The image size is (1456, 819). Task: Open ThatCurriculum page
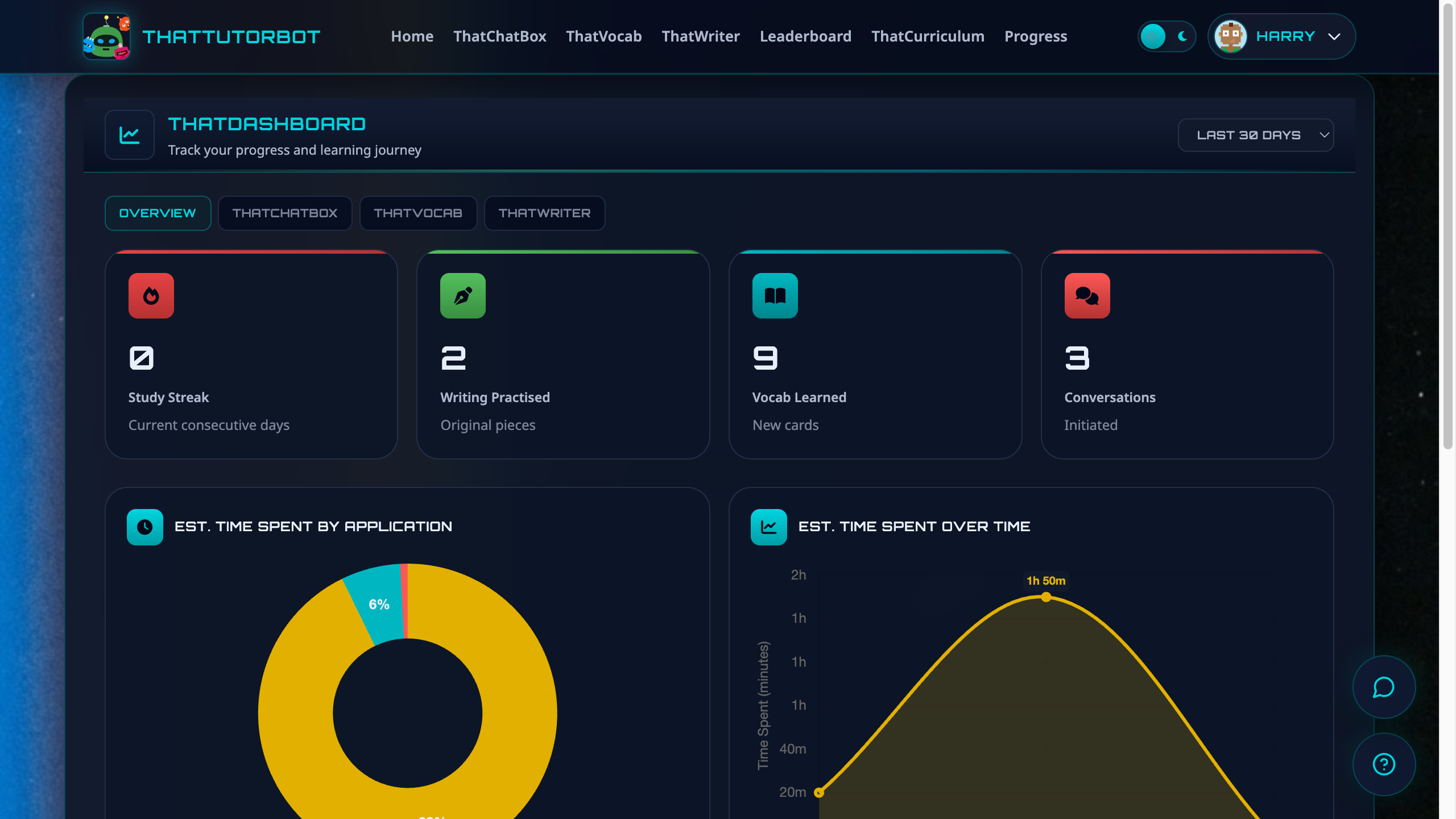(x=928, y=36)
